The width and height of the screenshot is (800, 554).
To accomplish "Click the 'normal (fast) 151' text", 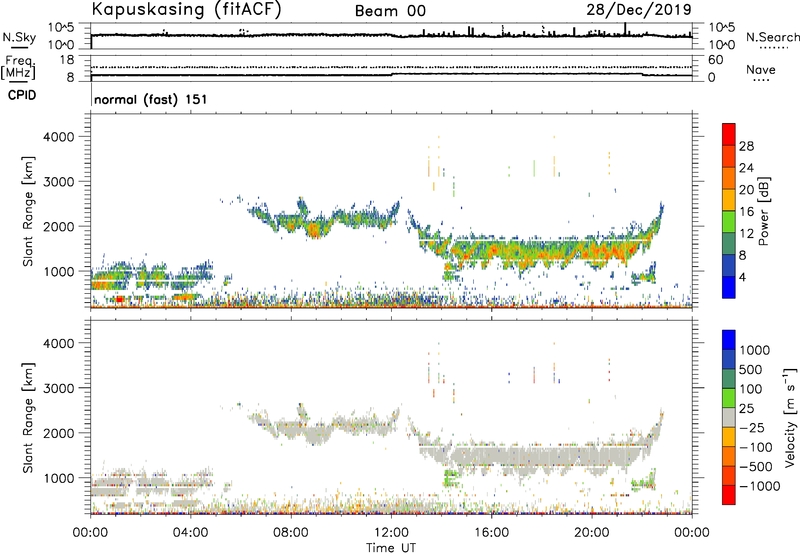I will point(151,99).
